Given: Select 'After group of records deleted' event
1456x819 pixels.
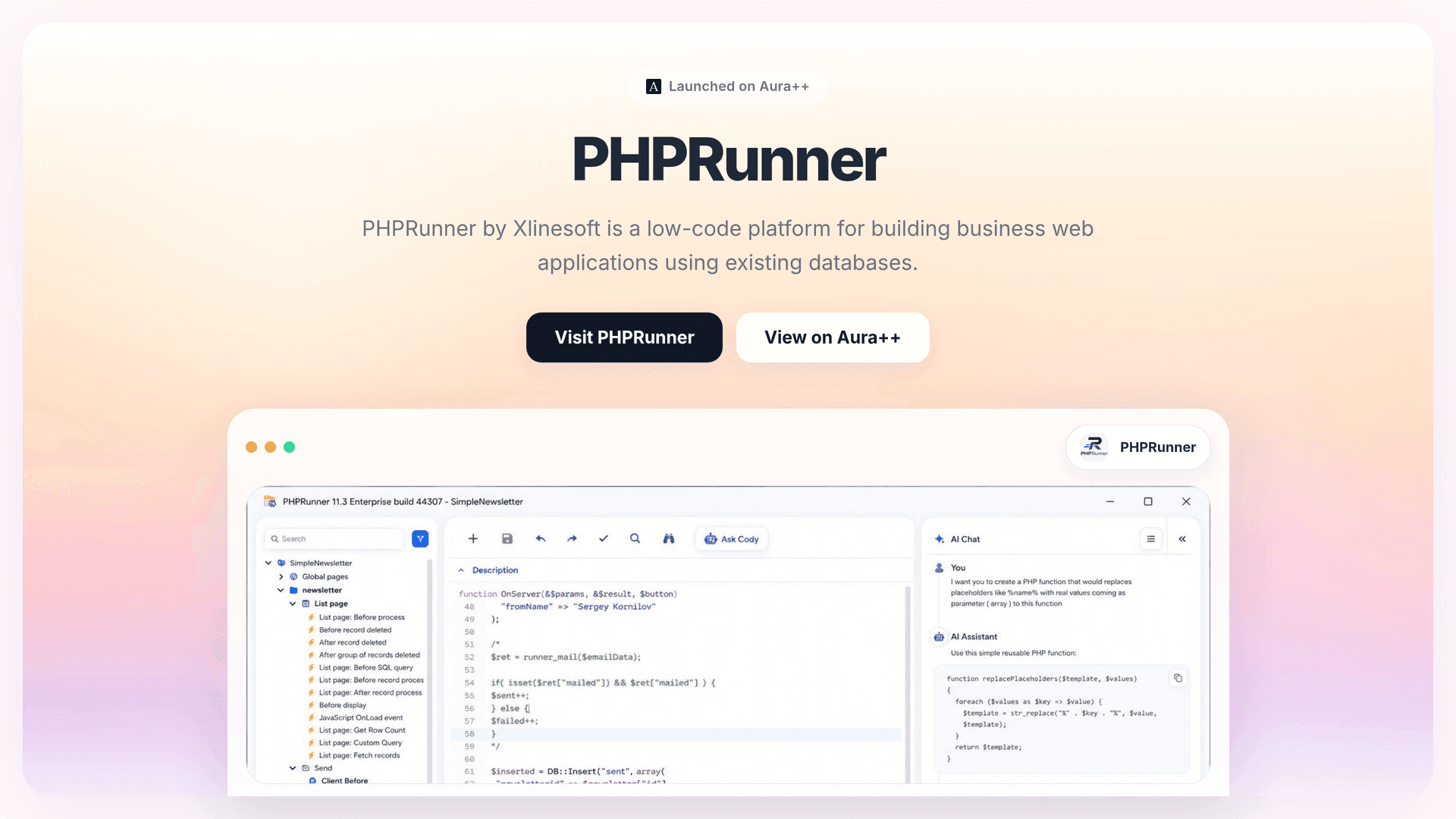Looking at the screenshot, I should pyautogui.click(x=369, y=655).
